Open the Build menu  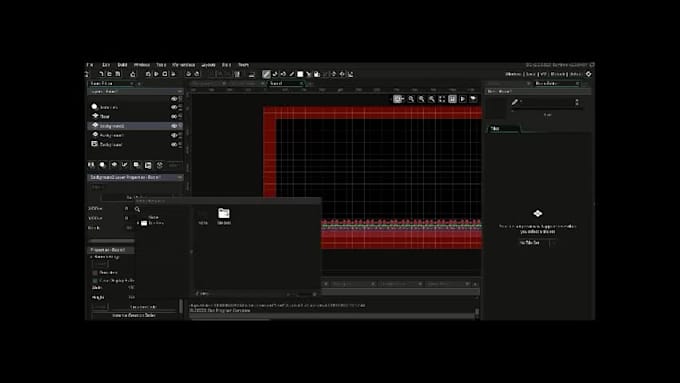coord(122,65)
